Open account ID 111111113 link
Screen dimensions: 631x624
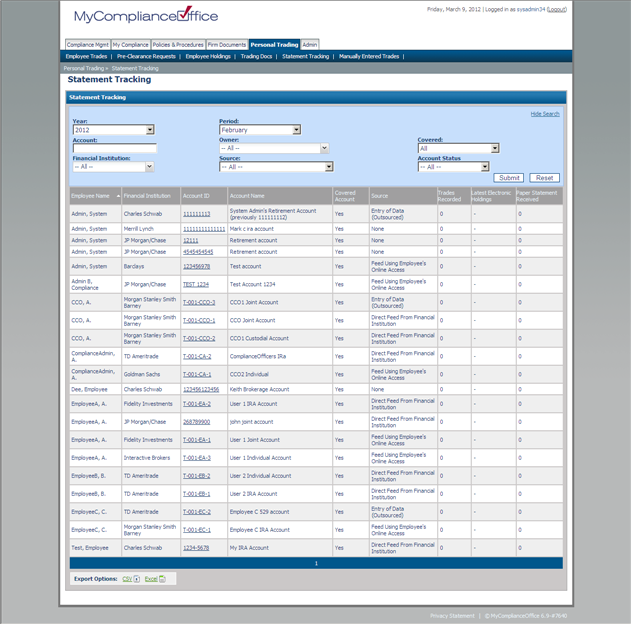(196, 214)
